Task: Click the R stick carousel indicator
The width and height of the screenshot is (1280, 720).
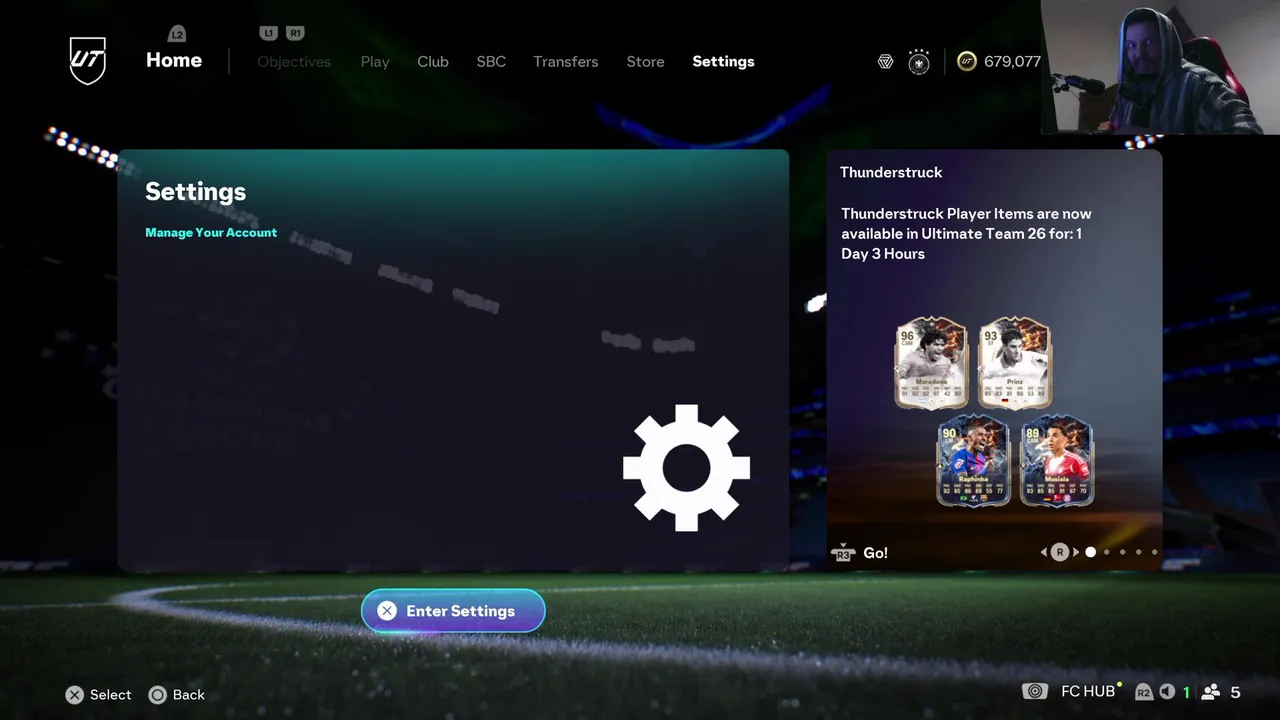Action: [1060, 552]
